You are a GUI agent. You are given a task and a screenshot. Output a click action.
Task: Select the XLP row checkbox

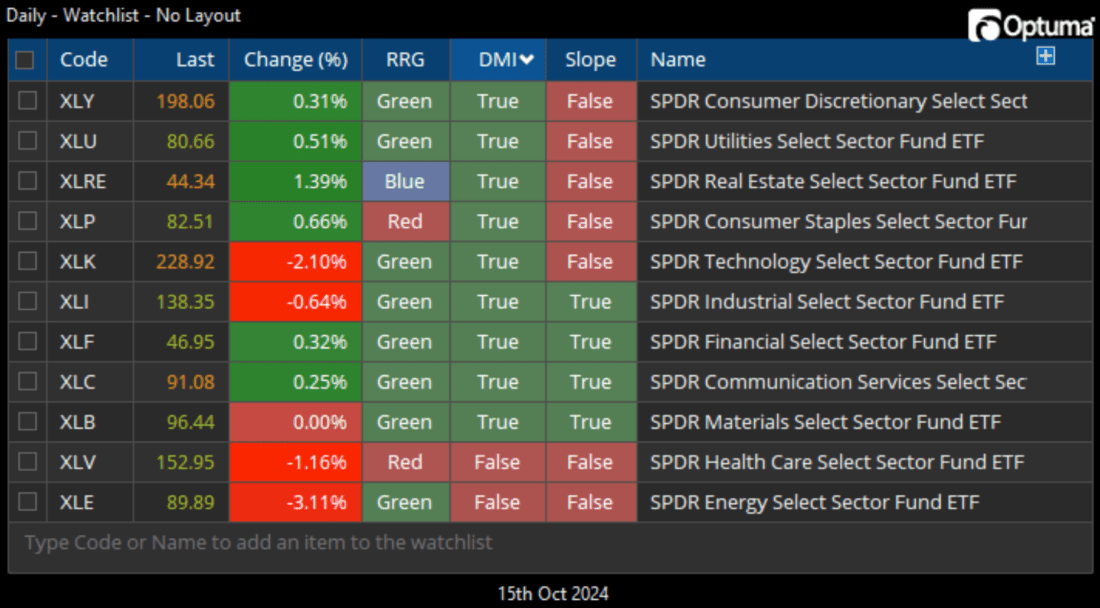pos(27,221)
